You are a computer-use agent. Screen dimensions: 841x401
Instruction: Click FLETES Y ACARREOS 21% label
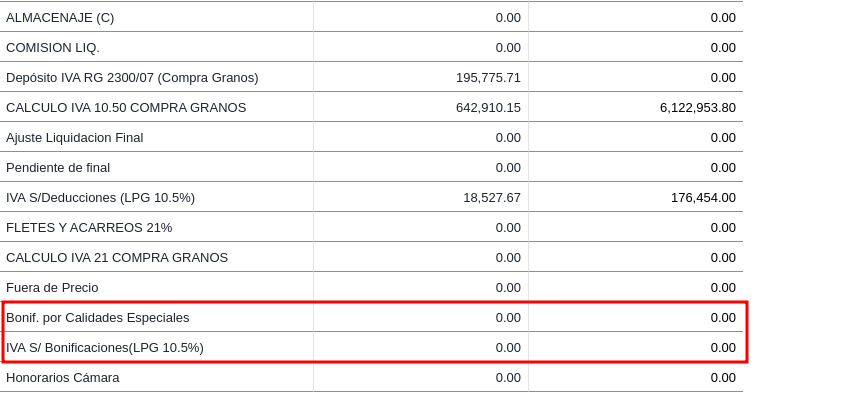pyautogui.click(x=89, y=227)
